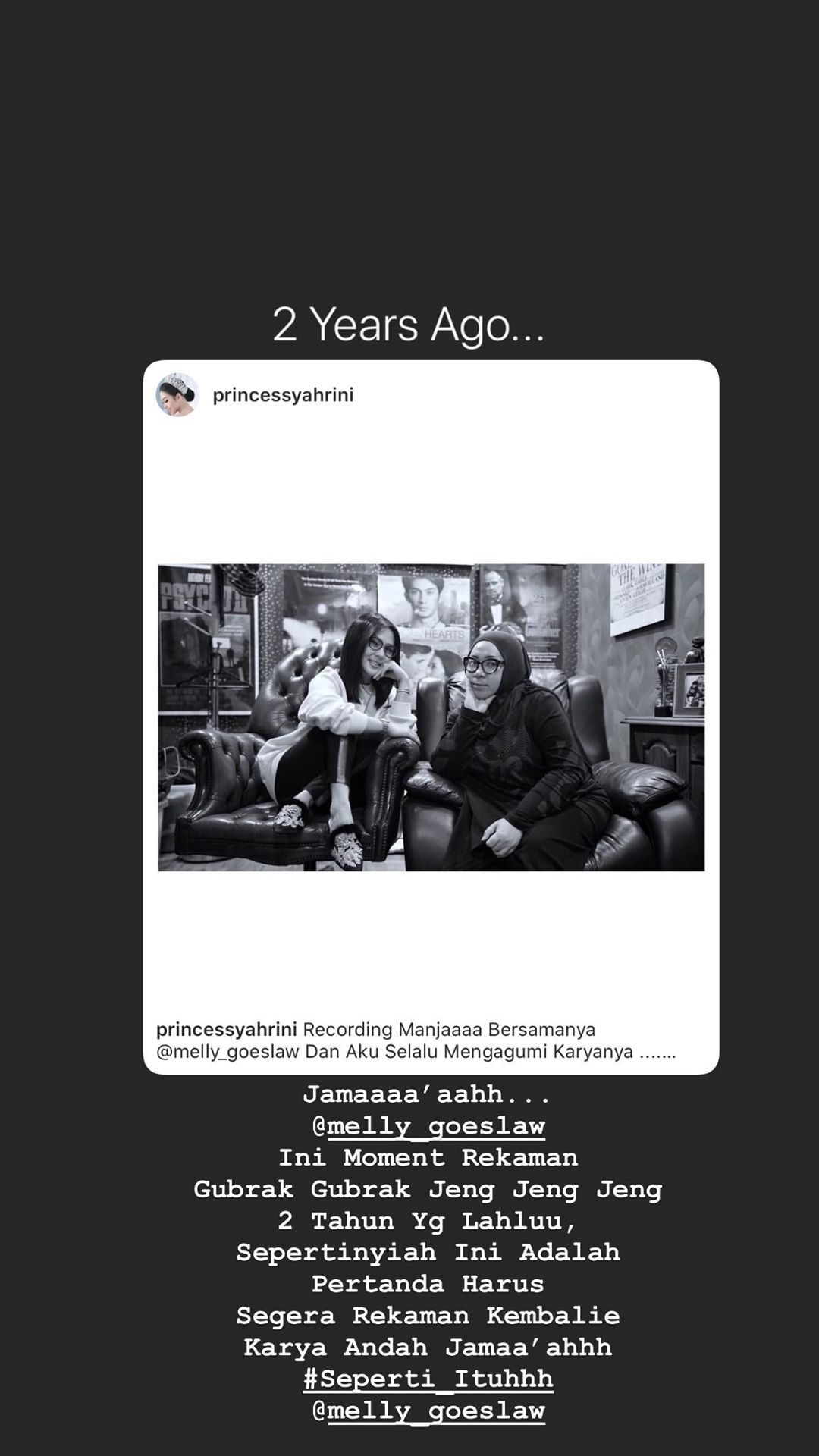Tap bold princessyahrini name in the caption
This screenshot has height=1456, width=819.
click(x=226, y=1029)
